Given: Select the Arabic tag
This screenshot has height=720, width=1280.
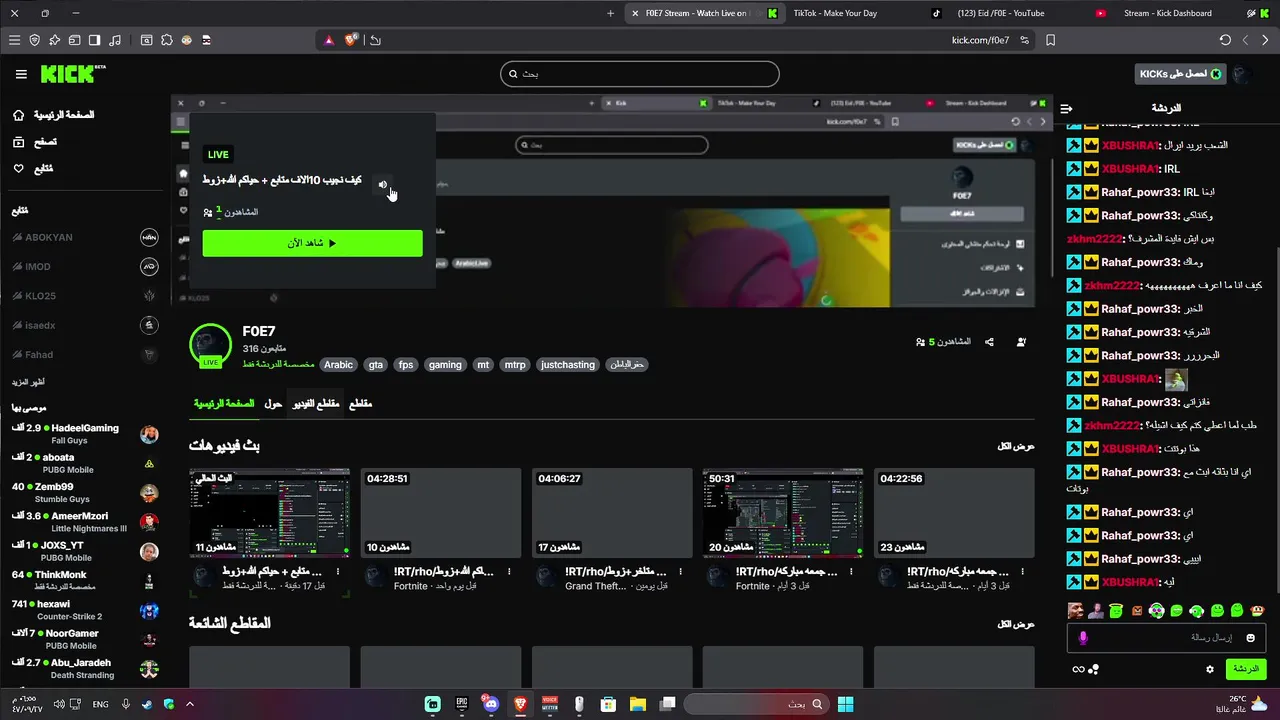Looking at the screenshot, I should click(x=338, y=365).
